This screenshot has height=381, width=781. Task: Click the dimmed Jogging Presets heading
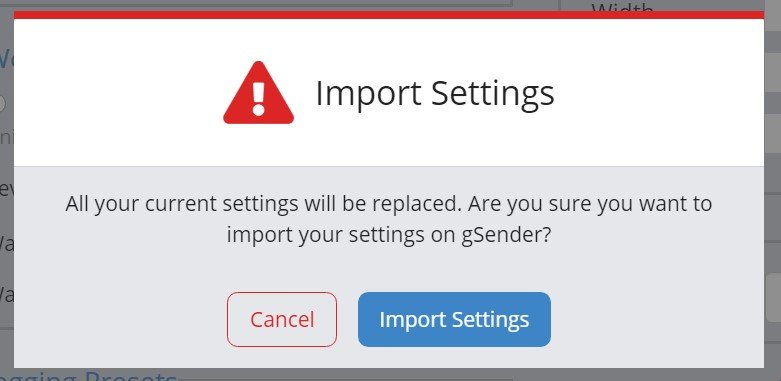[89, 376]
